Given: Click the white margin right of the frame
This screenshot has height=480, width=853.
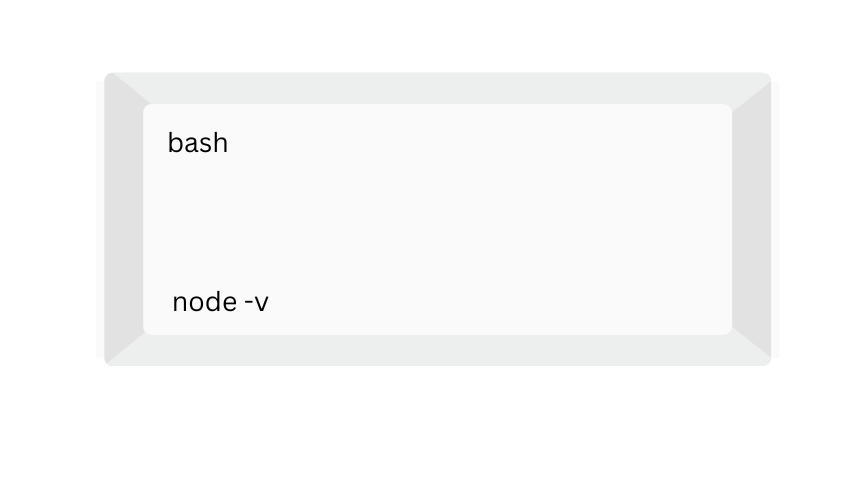Looking at the screenshot, I should (x=815, y=219).
